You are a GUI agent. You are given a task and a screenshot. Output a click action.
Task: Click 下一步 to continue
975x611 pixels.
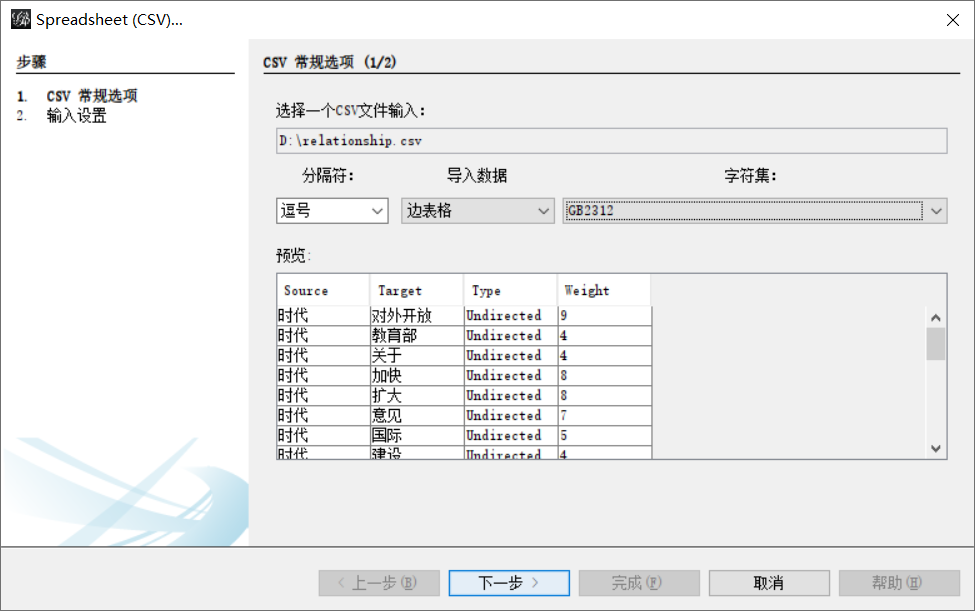tap(509, 583)
